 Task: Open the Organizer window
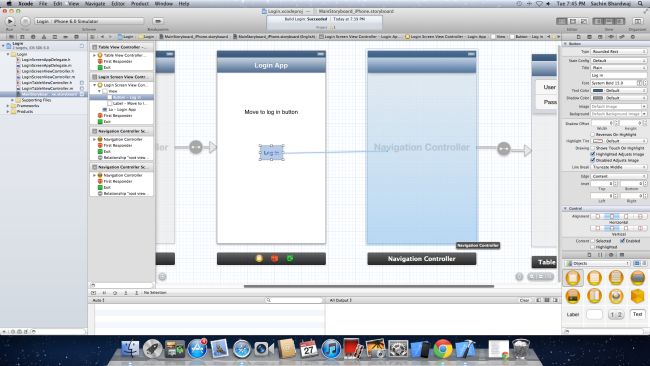(x=637, y=21)
